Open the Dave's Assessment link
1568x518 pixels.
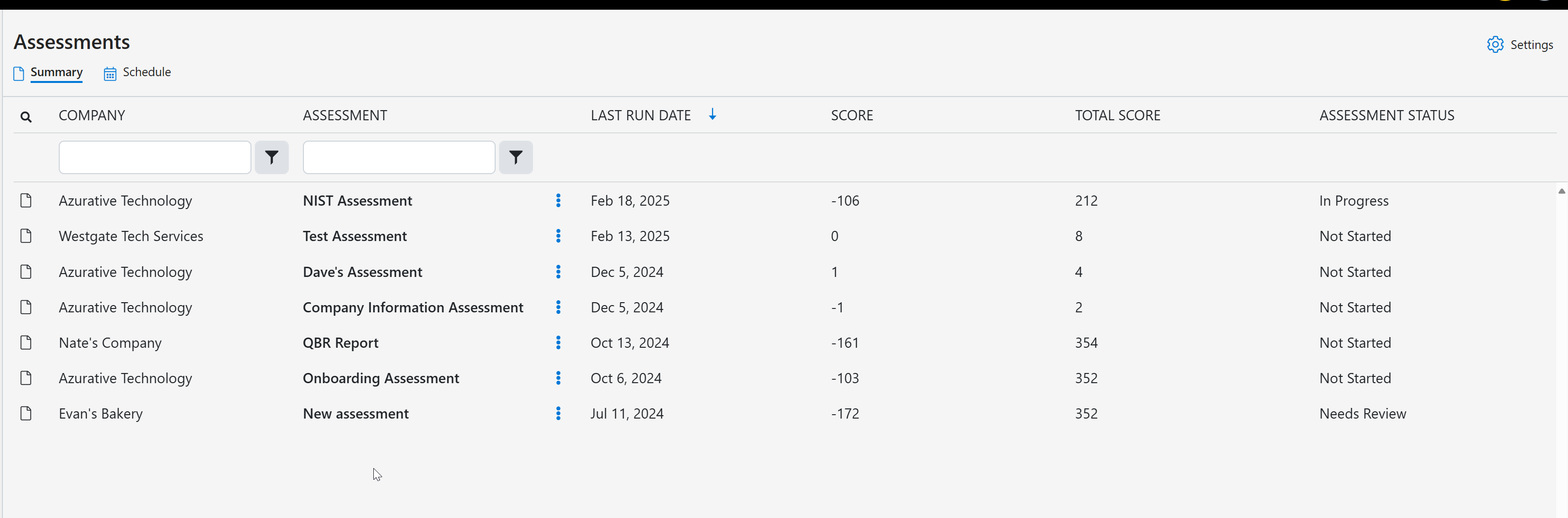click(x=362, y=272)
